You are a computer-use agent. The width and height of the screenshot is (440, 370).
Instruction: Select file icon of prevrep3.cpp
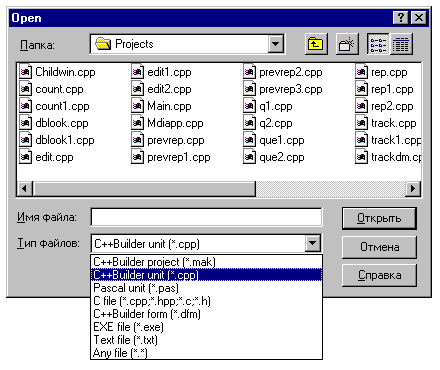coord(250,89)
